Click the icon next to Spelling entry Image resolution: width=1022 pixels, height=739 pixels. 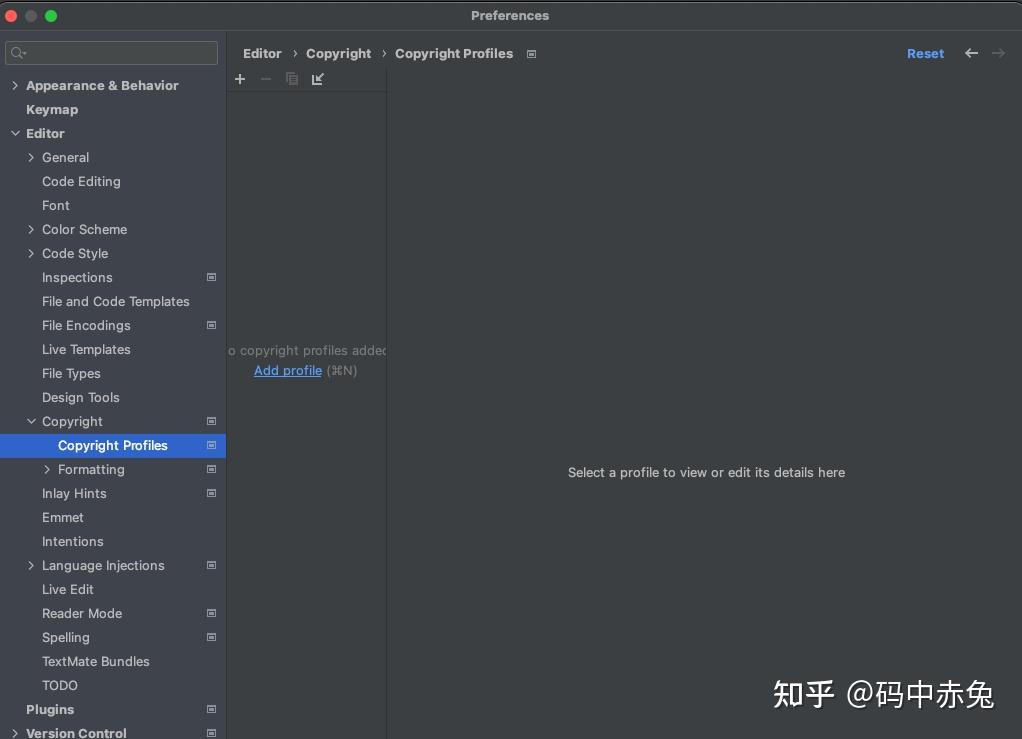[211, 637]
